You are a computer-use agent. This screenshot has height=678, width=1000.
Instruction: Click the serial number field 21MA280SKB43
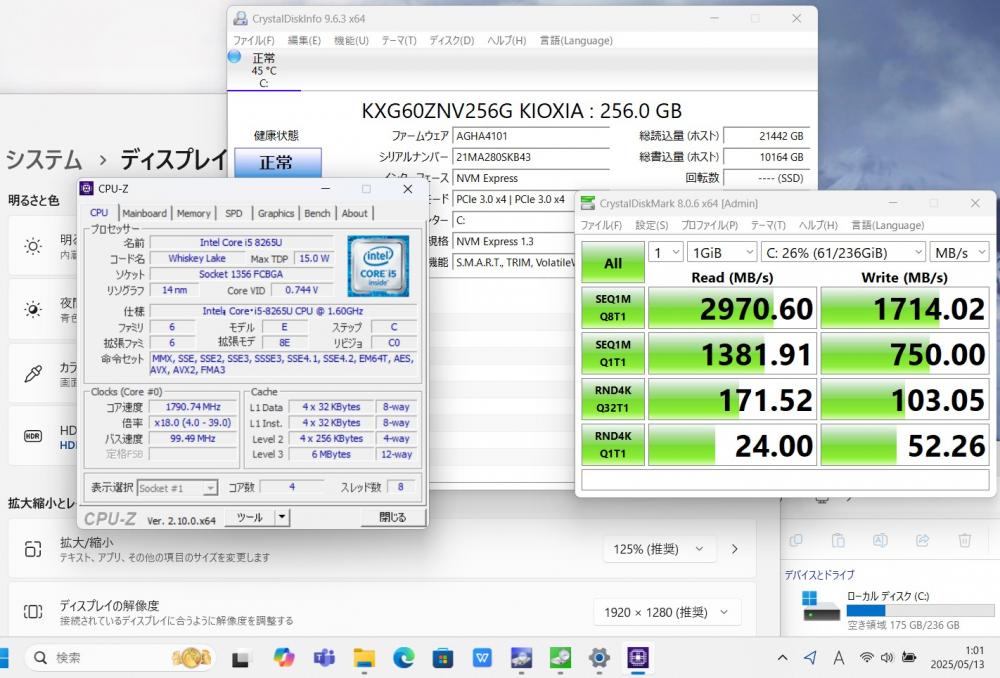click(531, 157)
